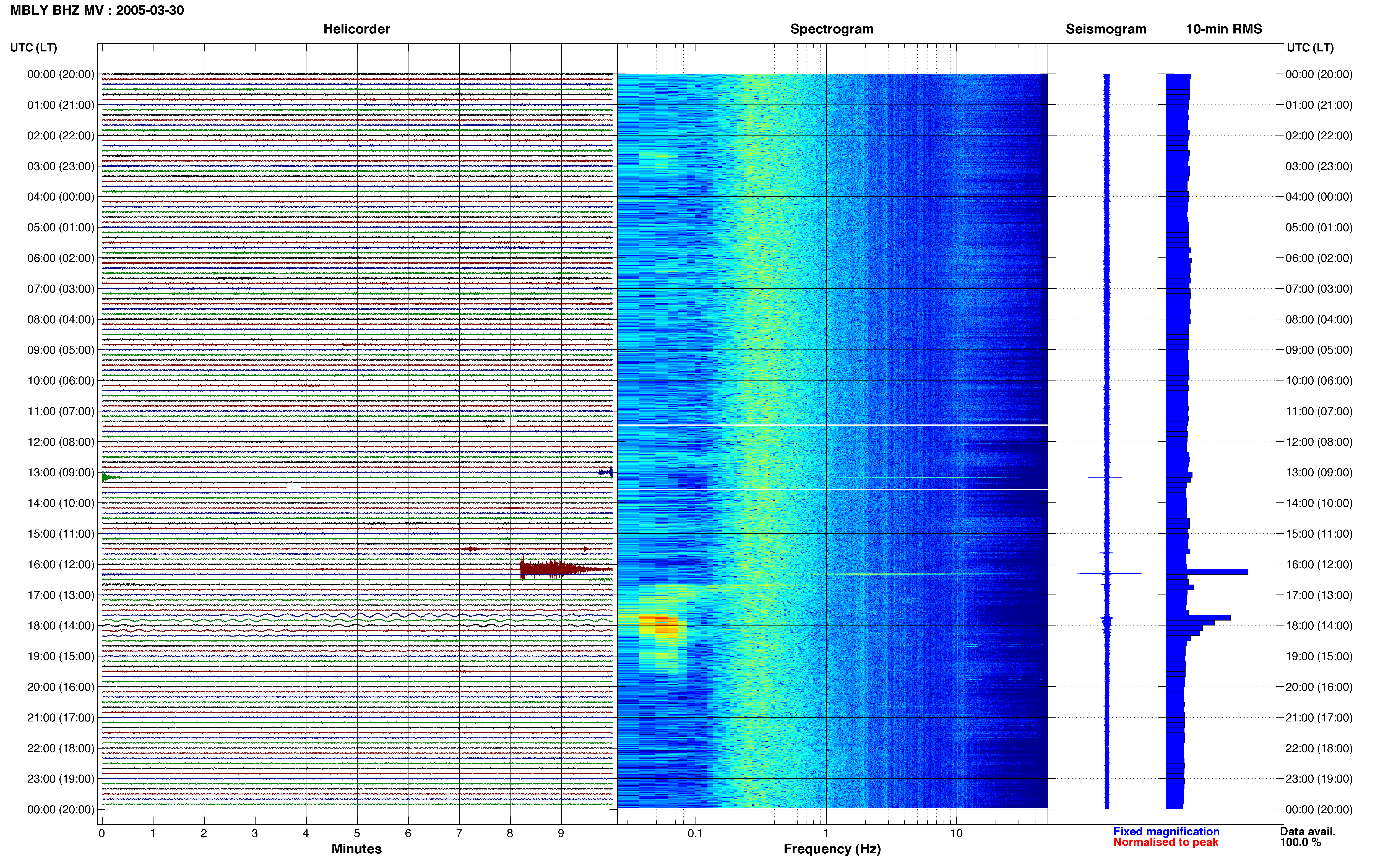
Task: Click left time label '06:00 (02:00)'
Action: click(61, 258)
